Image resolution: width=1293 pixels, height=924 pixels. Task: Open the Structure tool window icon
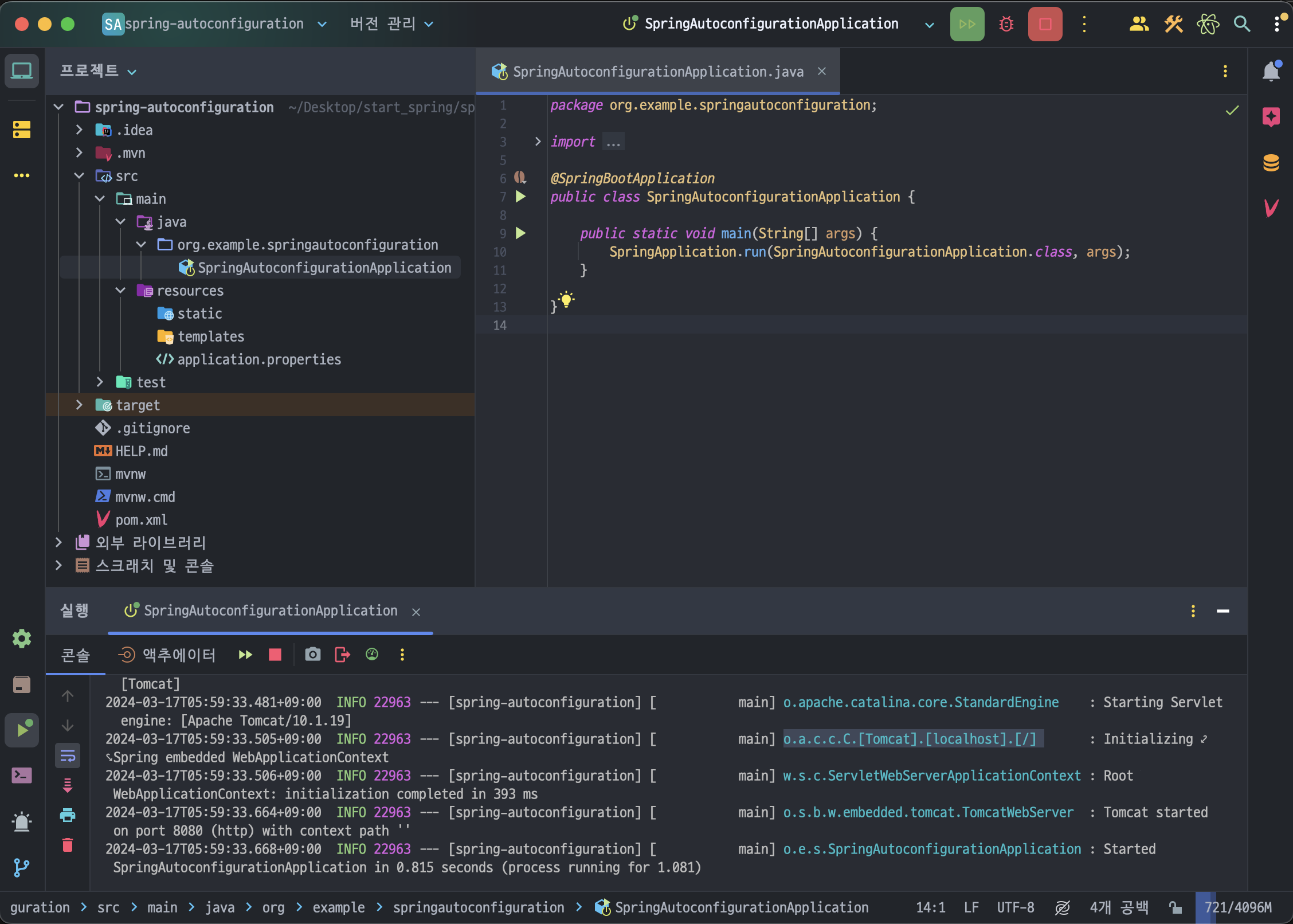tap(22, 130)
